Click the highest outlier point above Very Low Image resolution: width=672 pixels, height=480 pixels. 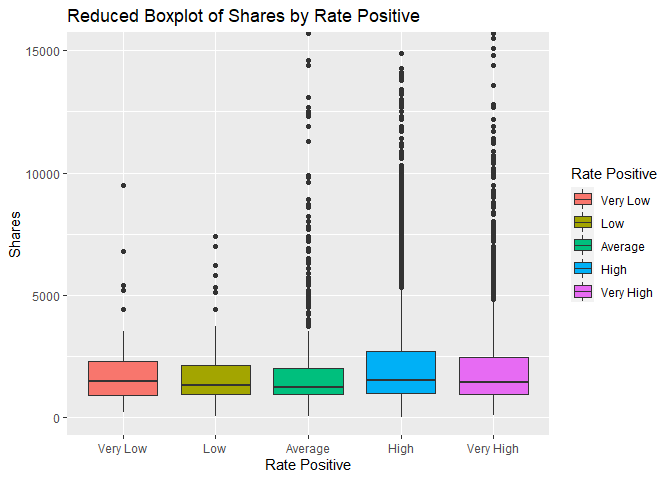pyautogui.click(x=123, y=185)
